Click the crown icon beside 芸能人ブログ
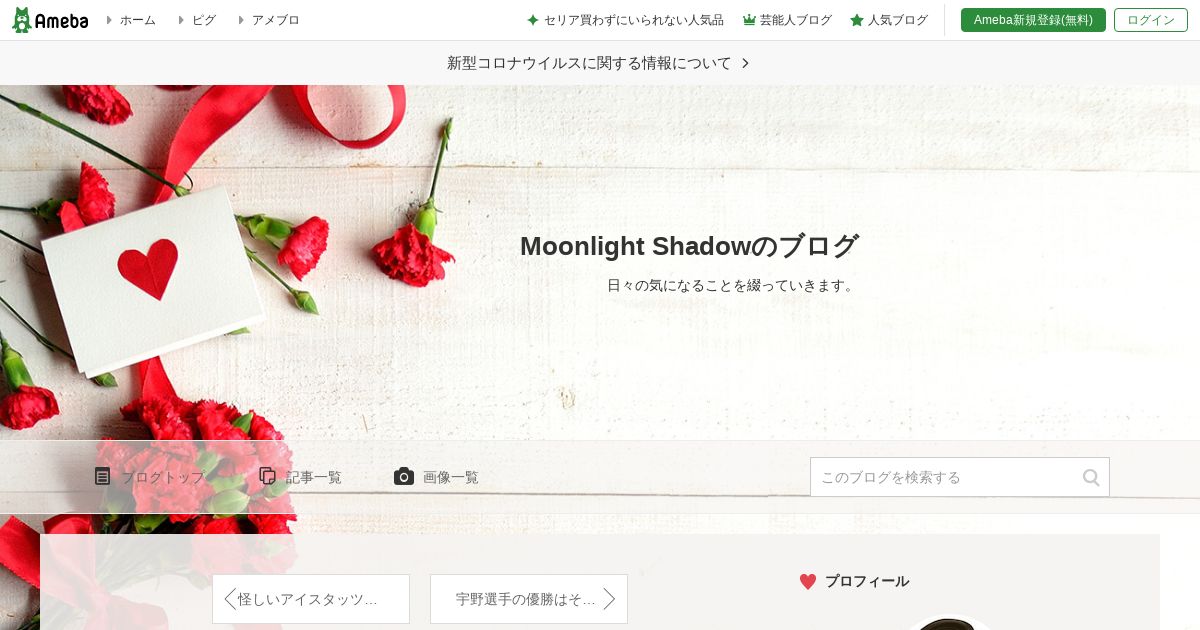This screenshot has width=1200, height=630. (749, 20)
